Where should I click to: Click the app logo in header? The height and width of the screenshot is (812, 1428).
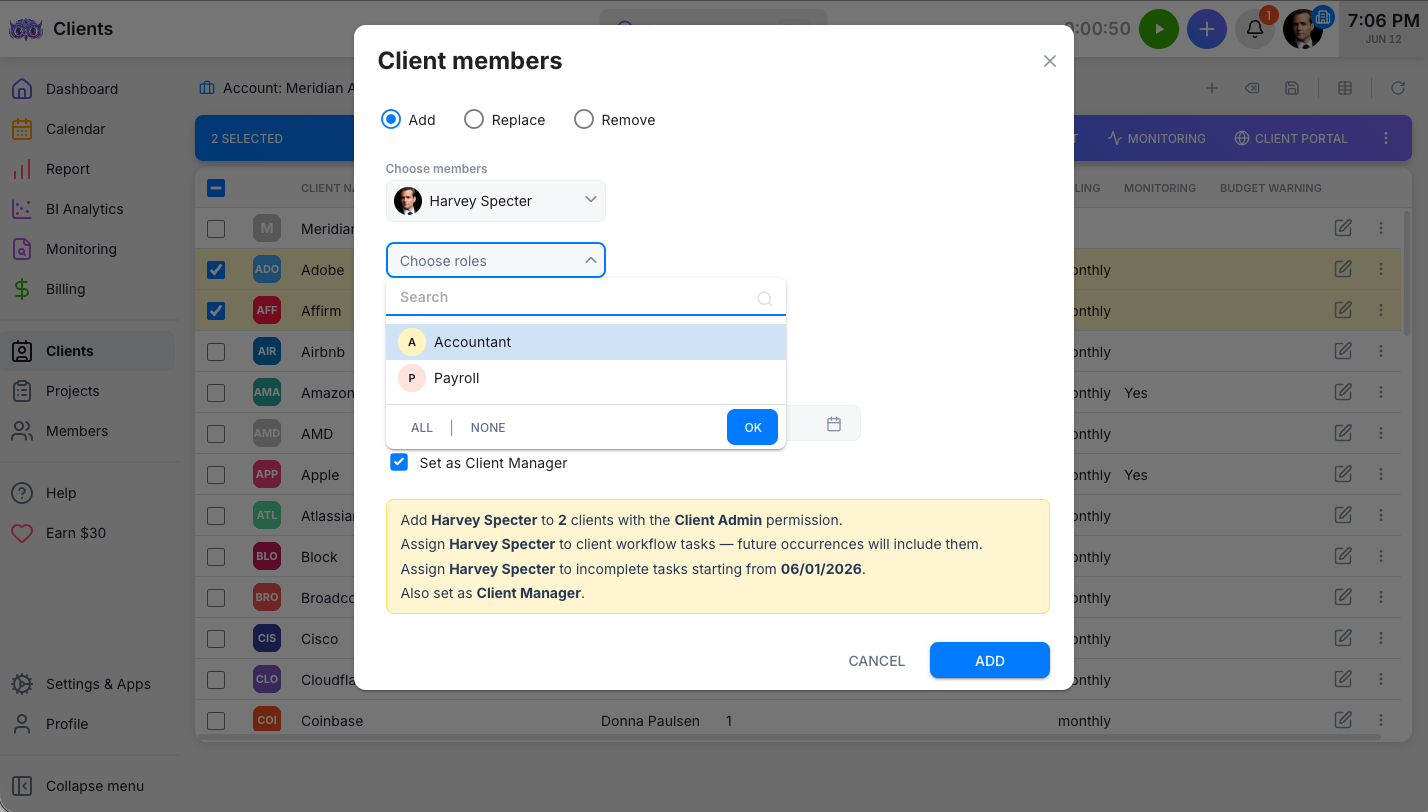coord(25,29)
